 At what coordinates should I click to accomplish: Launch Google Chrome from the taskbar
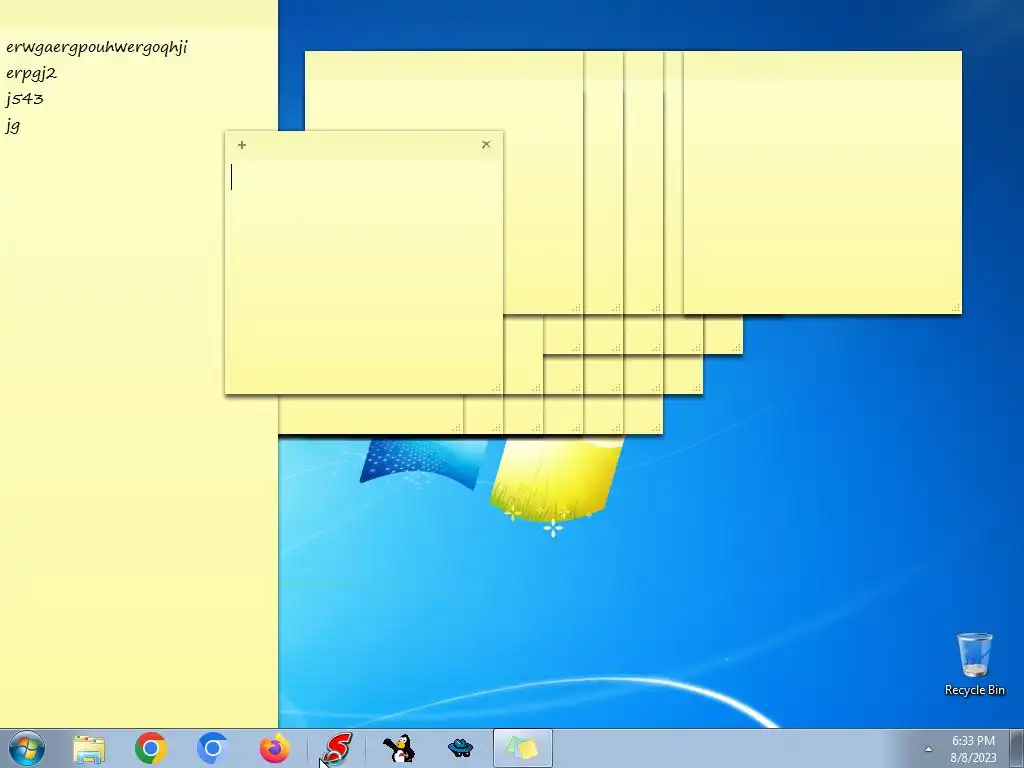(151, 748)
